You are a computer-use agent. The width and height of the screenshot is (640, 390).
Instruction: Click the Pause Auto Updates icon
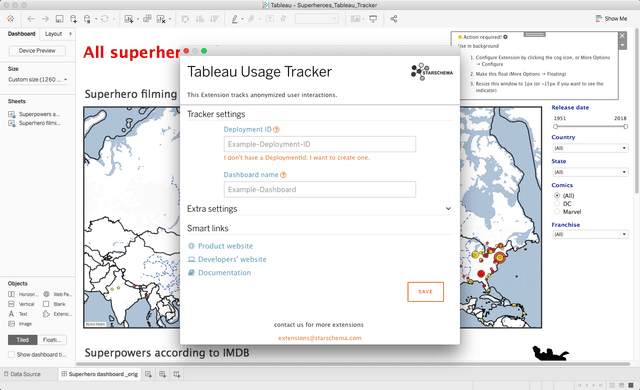[87, 19]
